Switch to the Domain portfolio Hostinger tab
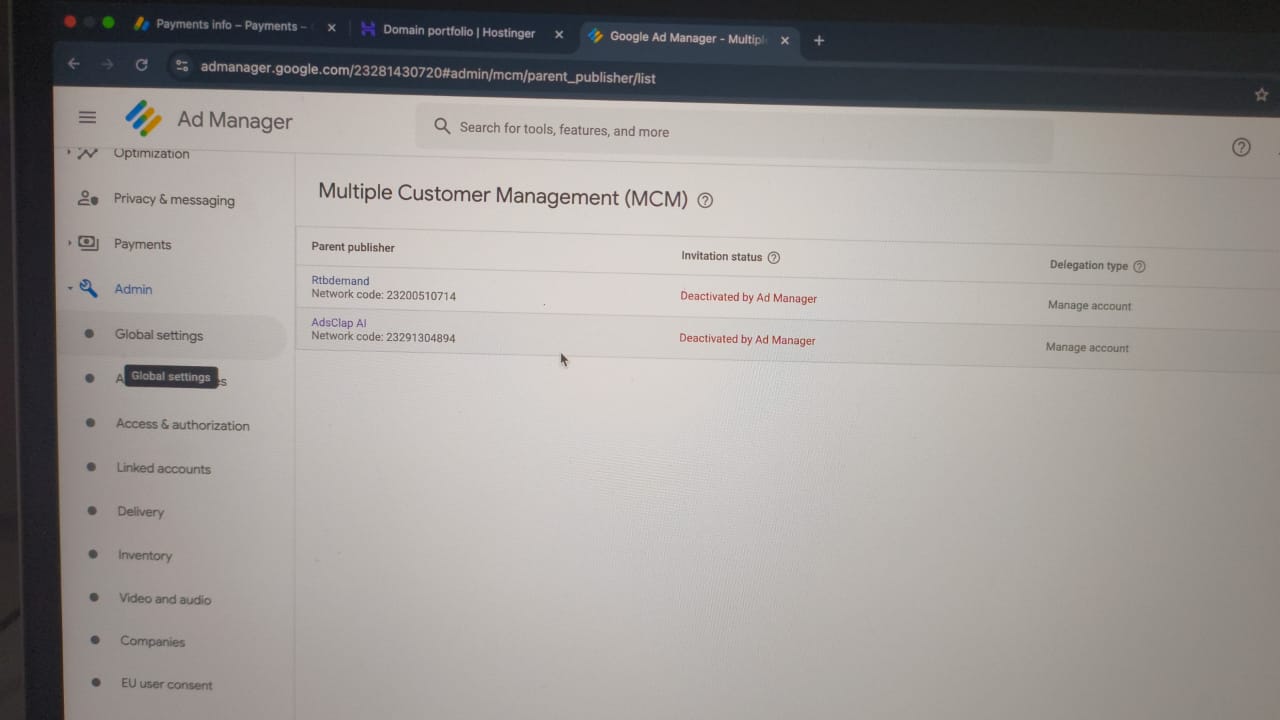The image size is (1280, 720). (459, 32)
